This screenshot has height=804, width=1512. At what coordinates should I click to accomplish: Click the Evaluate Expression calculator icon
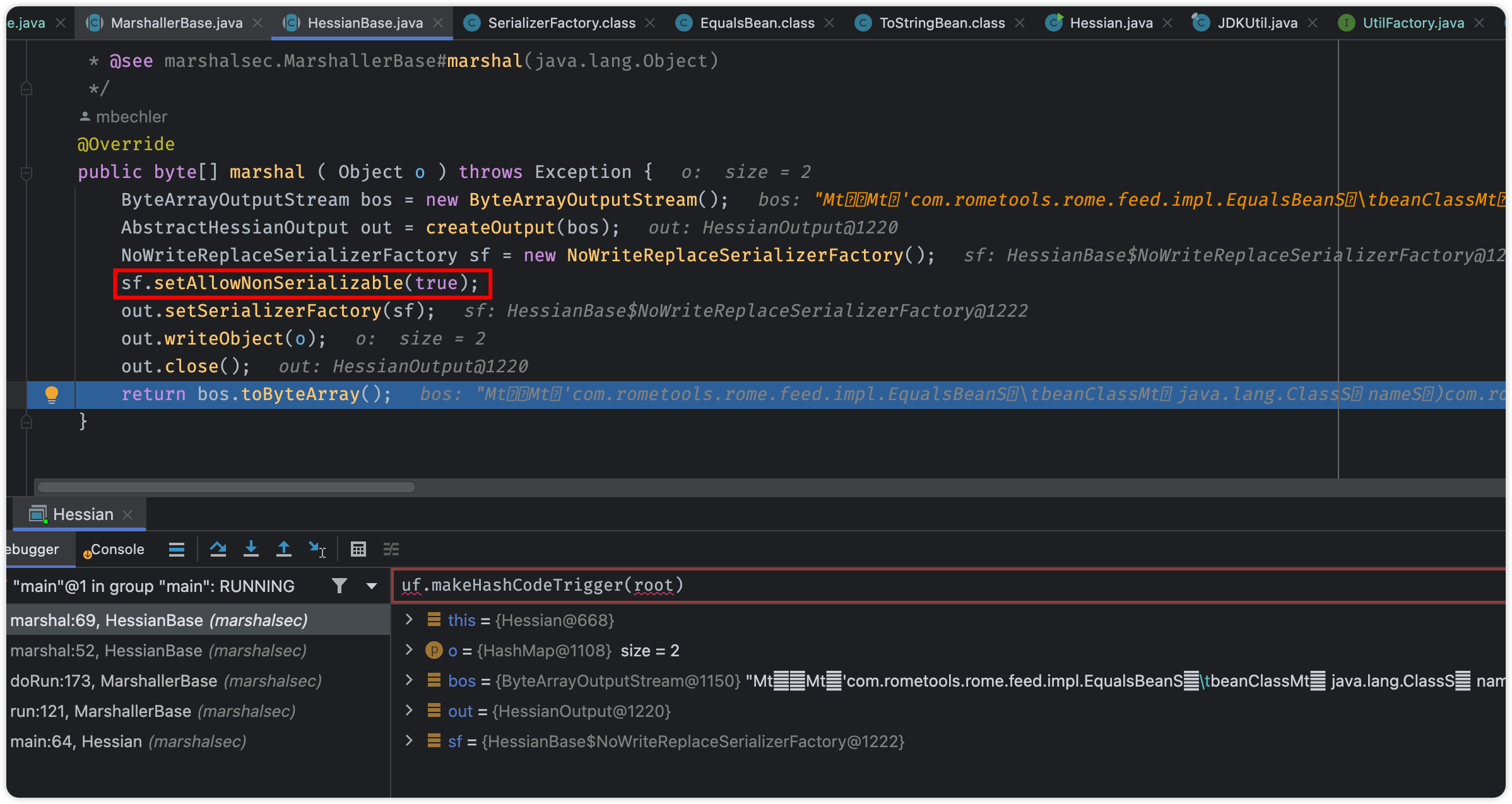[358, 549]
